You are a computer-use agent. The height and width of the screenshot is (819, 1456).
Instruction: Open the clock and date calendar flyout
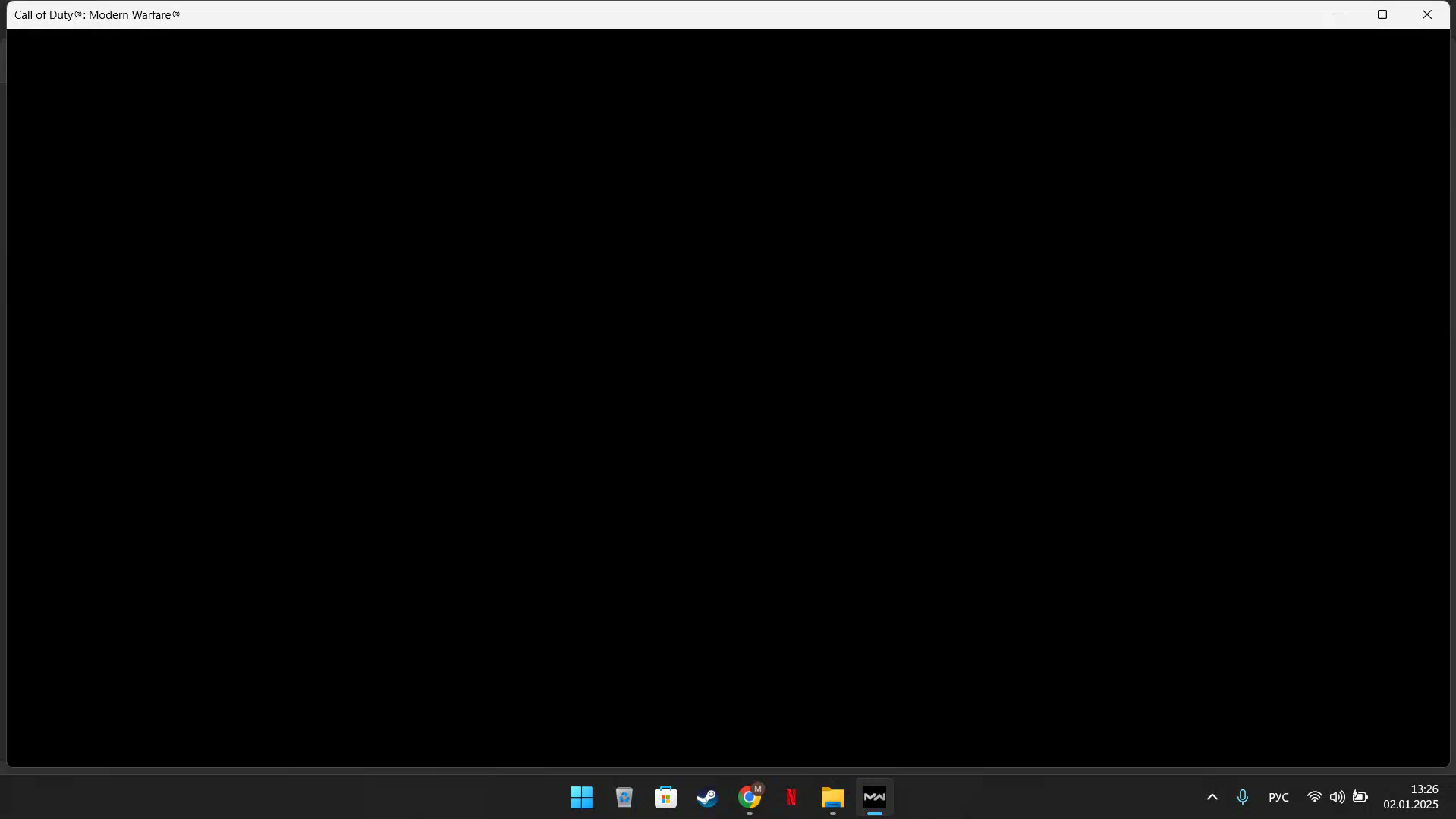point(1410,797)
